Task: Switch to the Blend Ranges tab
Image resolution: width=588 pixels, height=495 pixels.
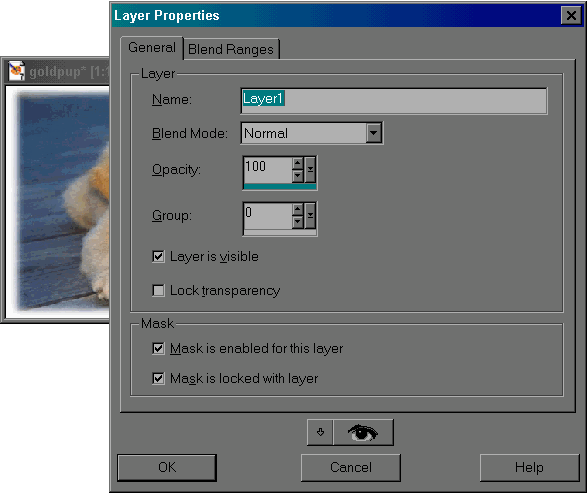Action: [231, 49]
